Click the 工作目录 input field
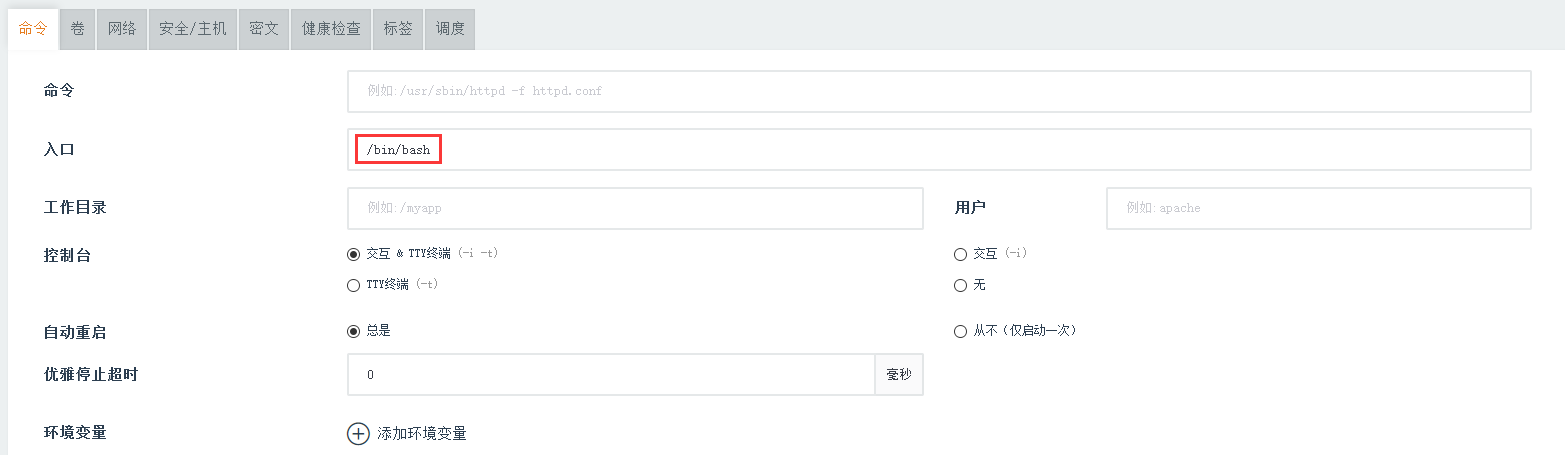The height and width of the screenshot is (455, 1565). click(635, 208)
